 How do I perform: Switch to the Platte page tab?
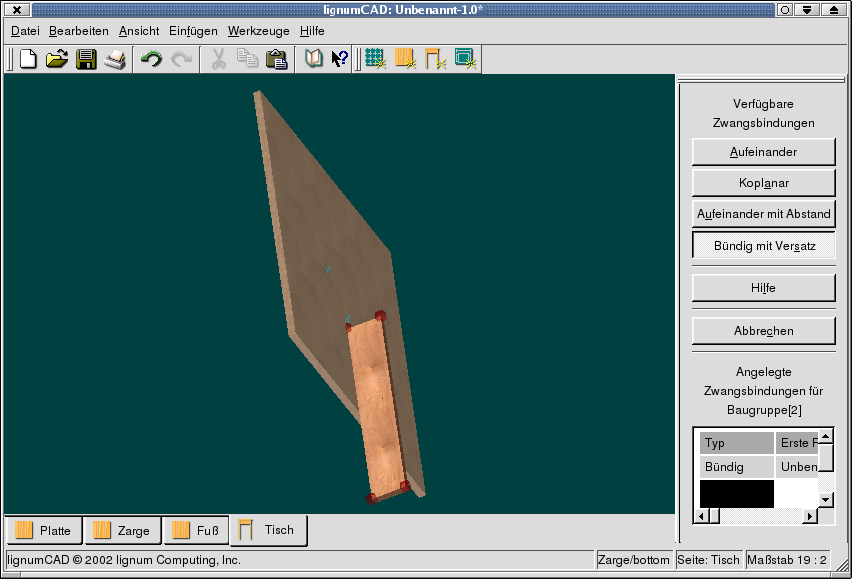(45, 530)
